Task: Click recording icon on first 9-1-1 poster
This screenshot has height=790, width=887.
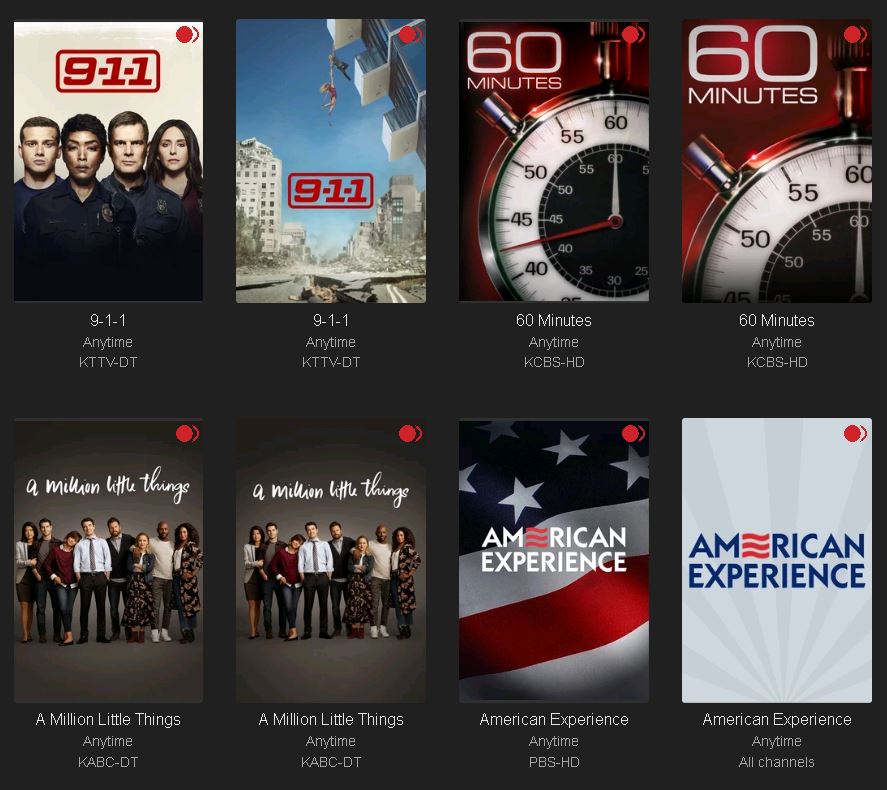Action: click(187, 34)
